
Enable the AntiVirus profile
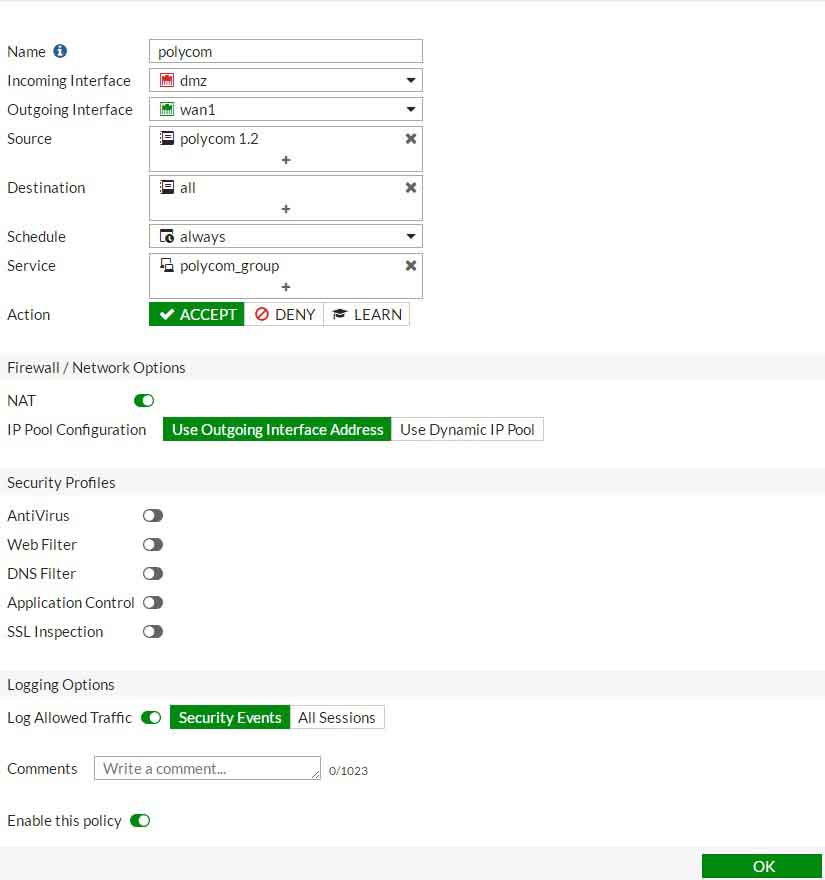(153, 516)
